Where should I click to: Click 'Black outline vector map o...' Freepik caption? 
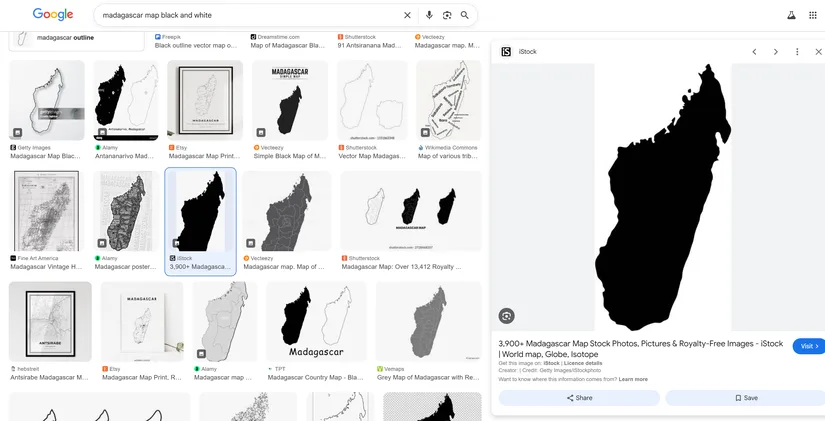pos(196,46)
